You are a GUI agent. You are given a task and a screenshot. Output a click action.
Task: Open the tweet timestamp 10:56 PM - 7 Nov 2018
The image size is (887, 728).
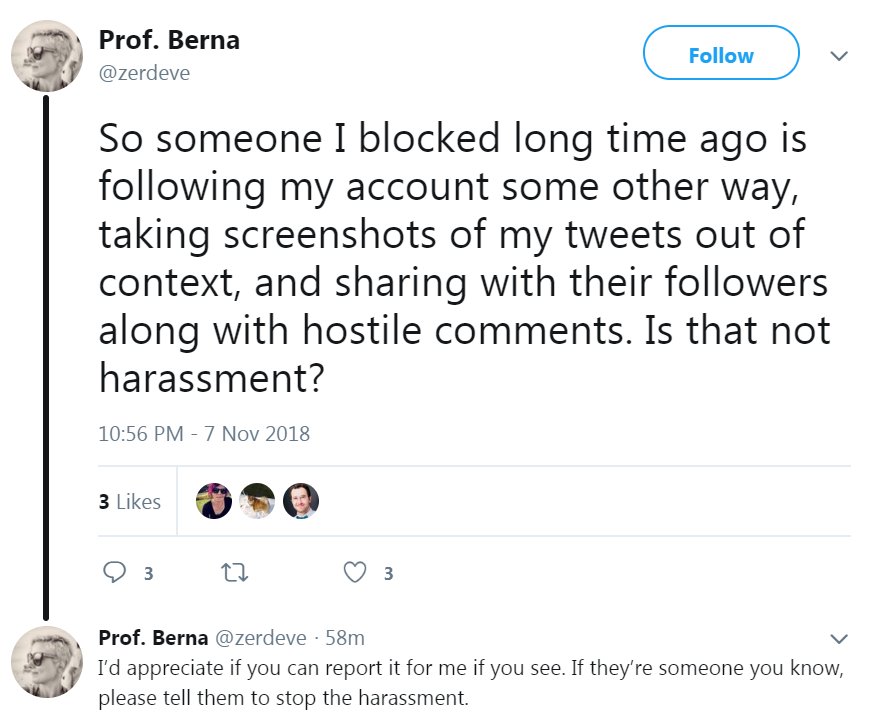tap(204, 434)
